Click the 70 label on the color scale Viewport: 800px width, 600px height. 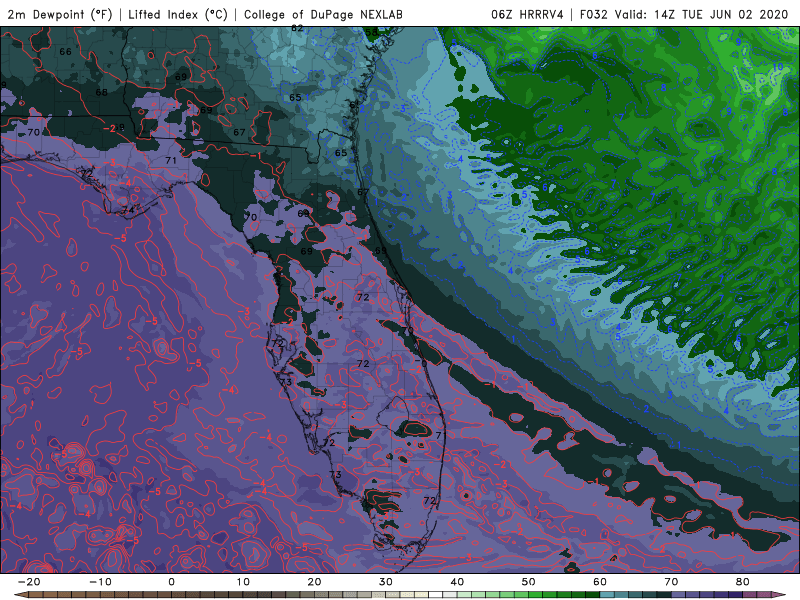point(671,582)
